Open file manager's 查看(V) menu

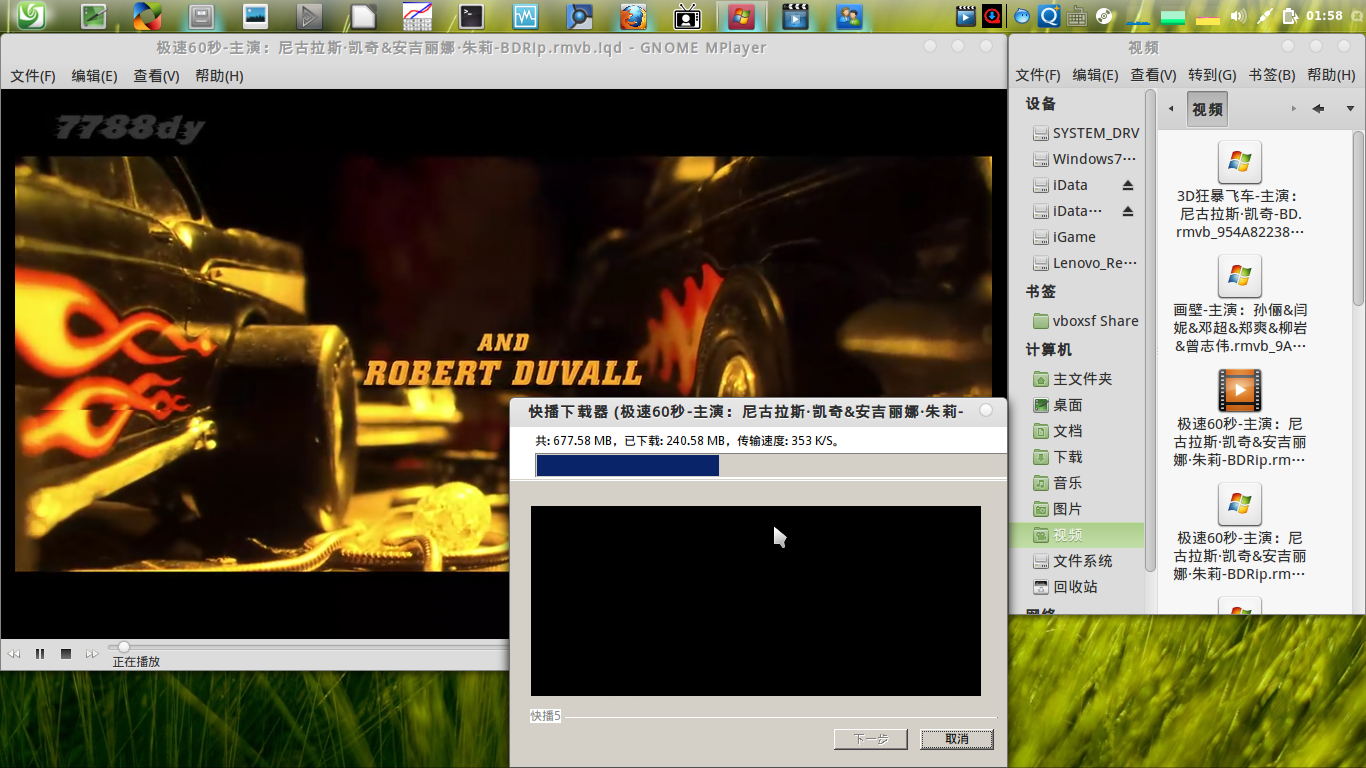point(1153,75)
